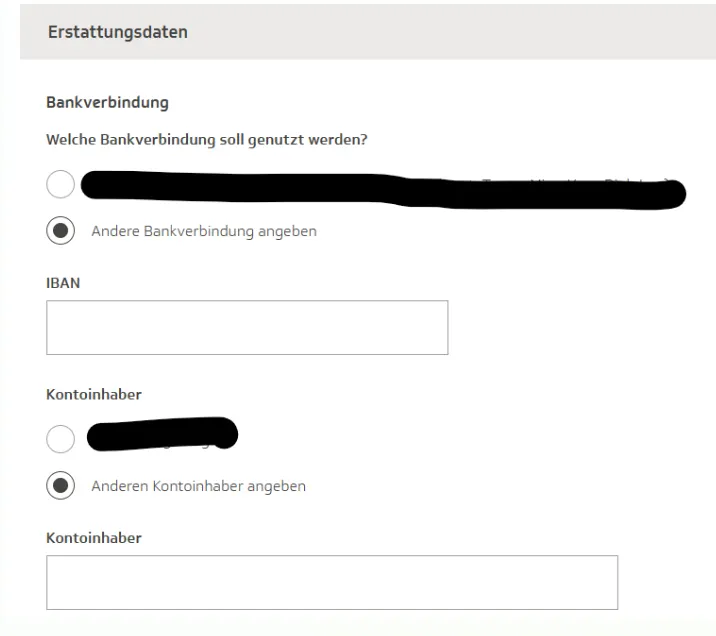Select the 'Anderen Kontoinhaber angeben' radio button

pos(60,486)
